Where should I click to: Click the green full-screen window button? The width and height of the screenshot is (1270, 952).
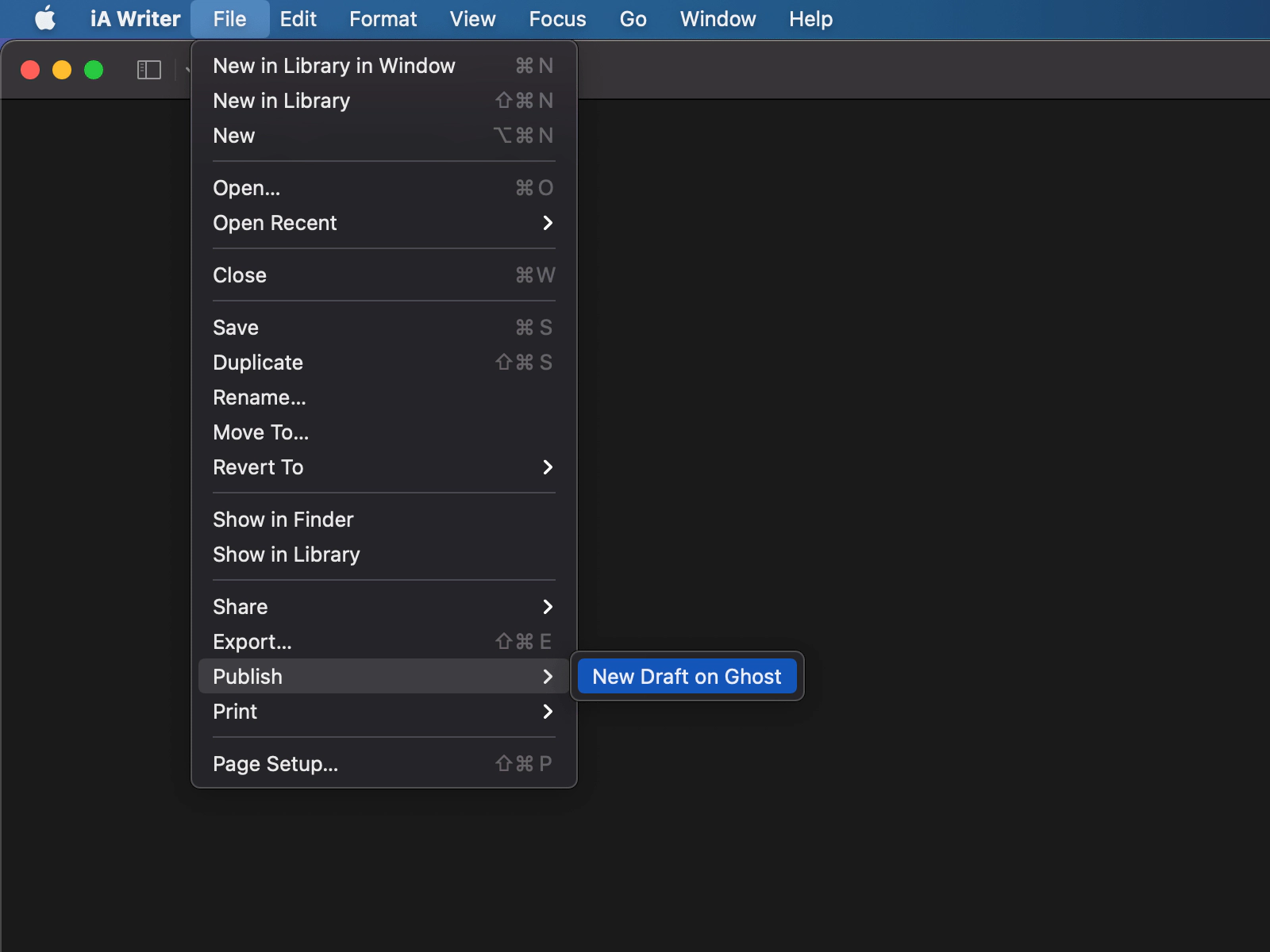coord(94,70)
